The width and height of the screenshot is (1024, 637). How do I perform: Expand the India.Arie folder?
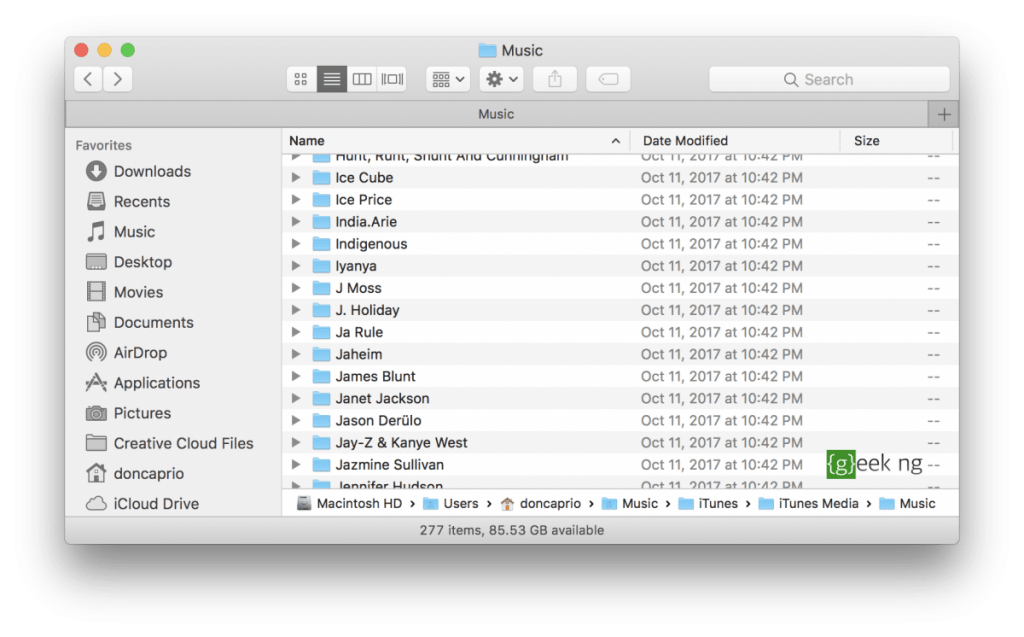[x=296, y=222]
